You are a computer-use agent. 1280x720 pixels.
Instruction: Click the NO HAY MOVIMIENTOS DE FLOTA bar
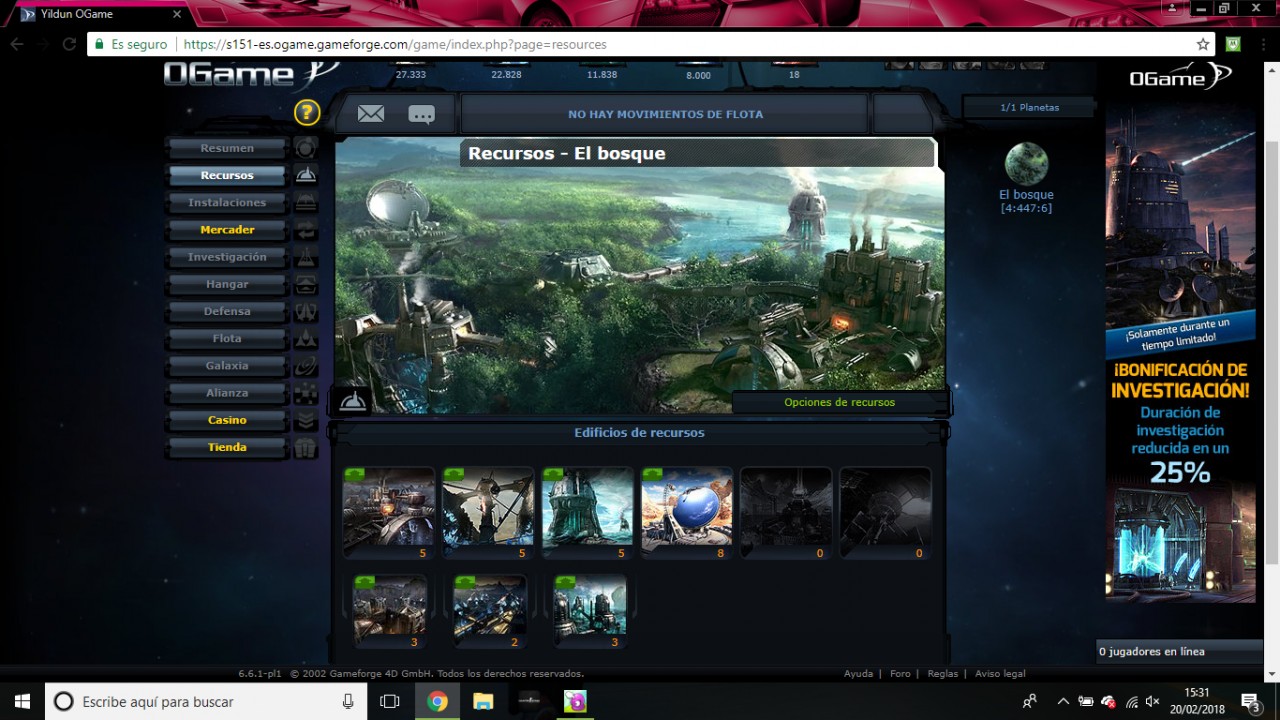tap(665, 114)
